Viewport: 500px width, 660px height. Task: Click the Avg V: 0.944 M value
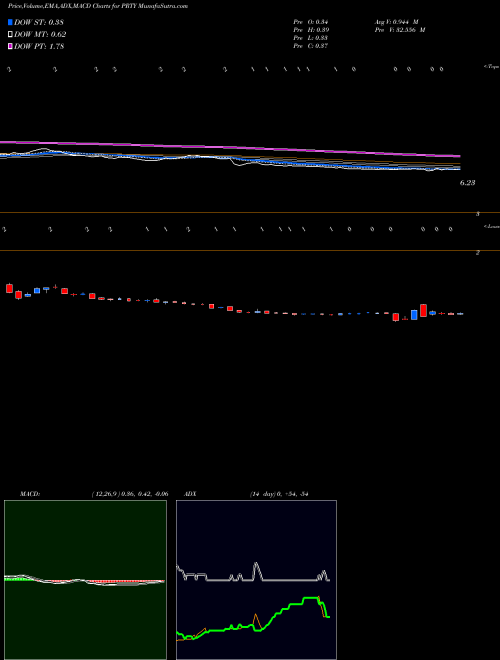(x=397, y=22)
